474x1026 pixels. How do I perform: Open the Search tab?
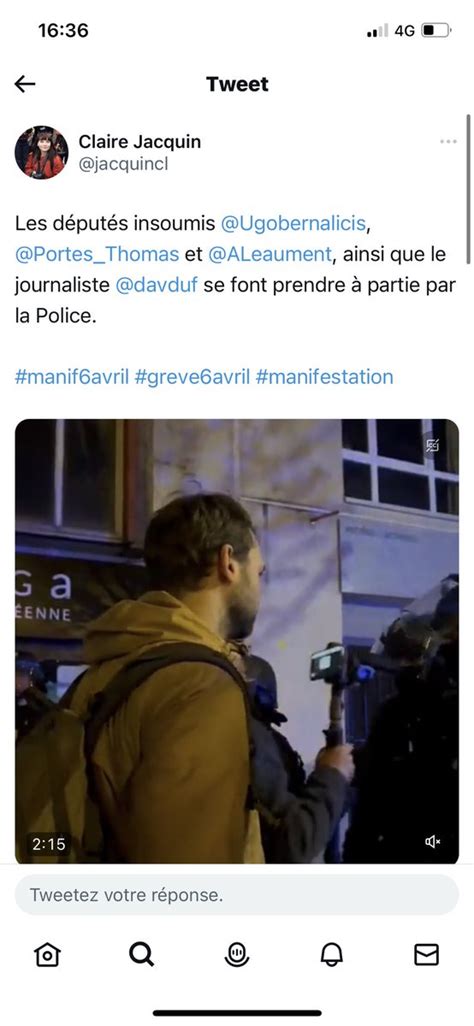[x=141, y=955]
